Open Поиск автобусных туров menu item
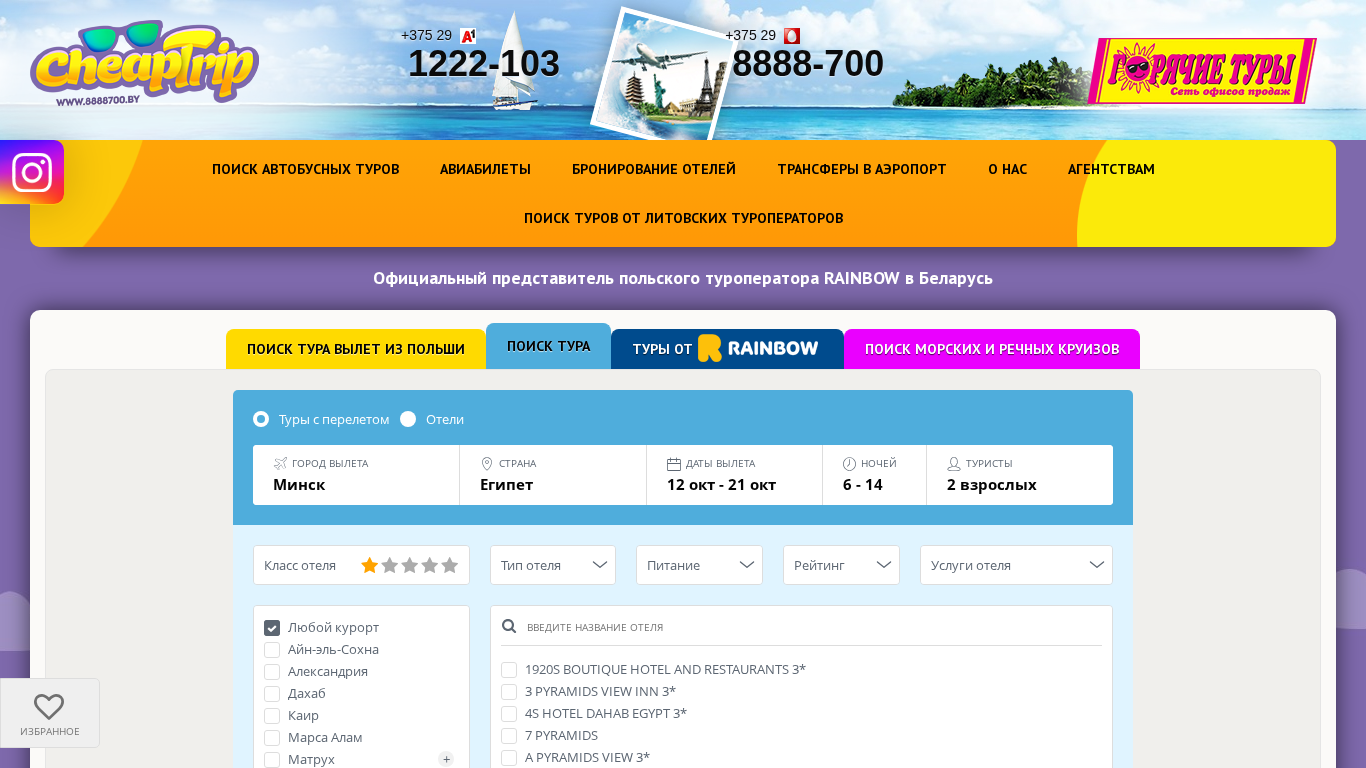This screenshot has height=768, width=1366. coord(306,169)
